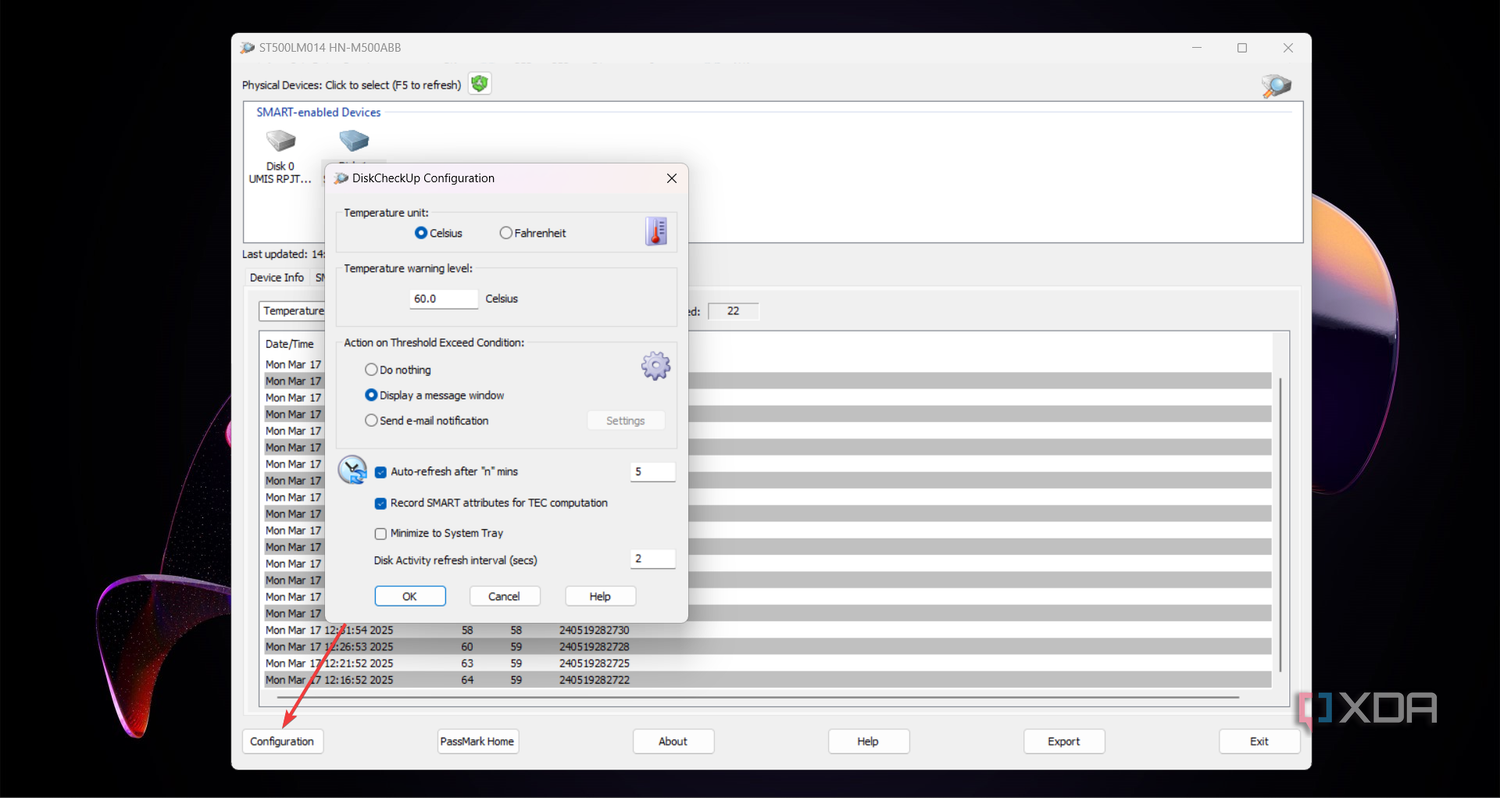The height and width of the screenshot is (798, 1500).
Task: Uncheck Record SMART attributes for TEC computation
Action: pos(381,503)
